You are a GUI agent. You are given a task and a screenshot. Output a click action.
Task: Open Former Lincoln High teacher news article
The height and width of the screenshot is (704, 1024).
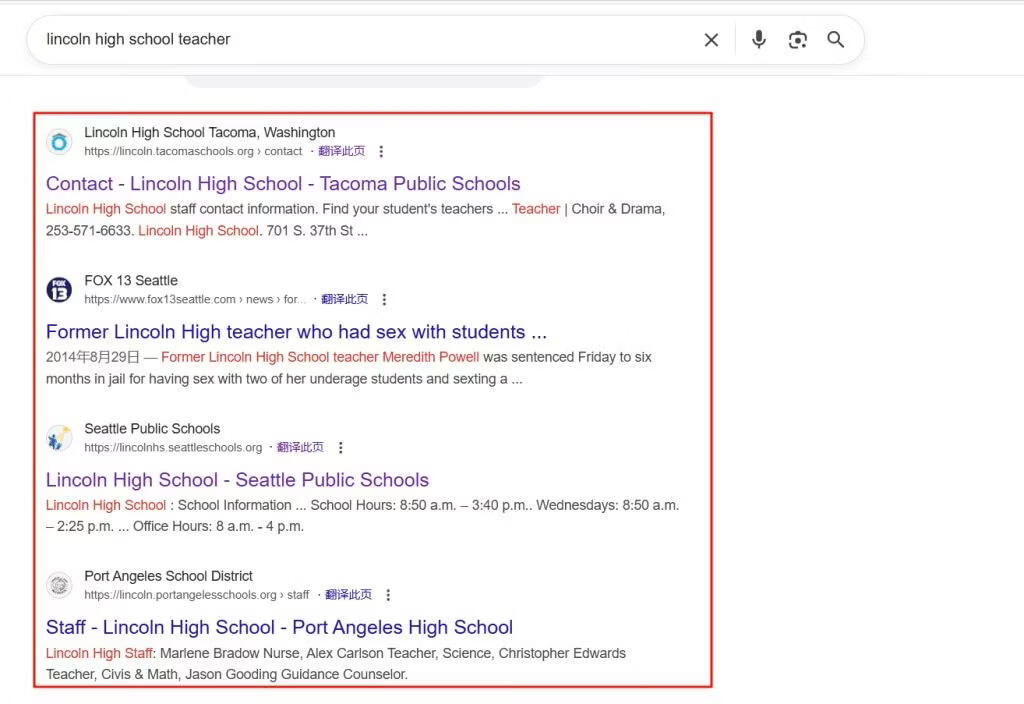click(296, 332)
